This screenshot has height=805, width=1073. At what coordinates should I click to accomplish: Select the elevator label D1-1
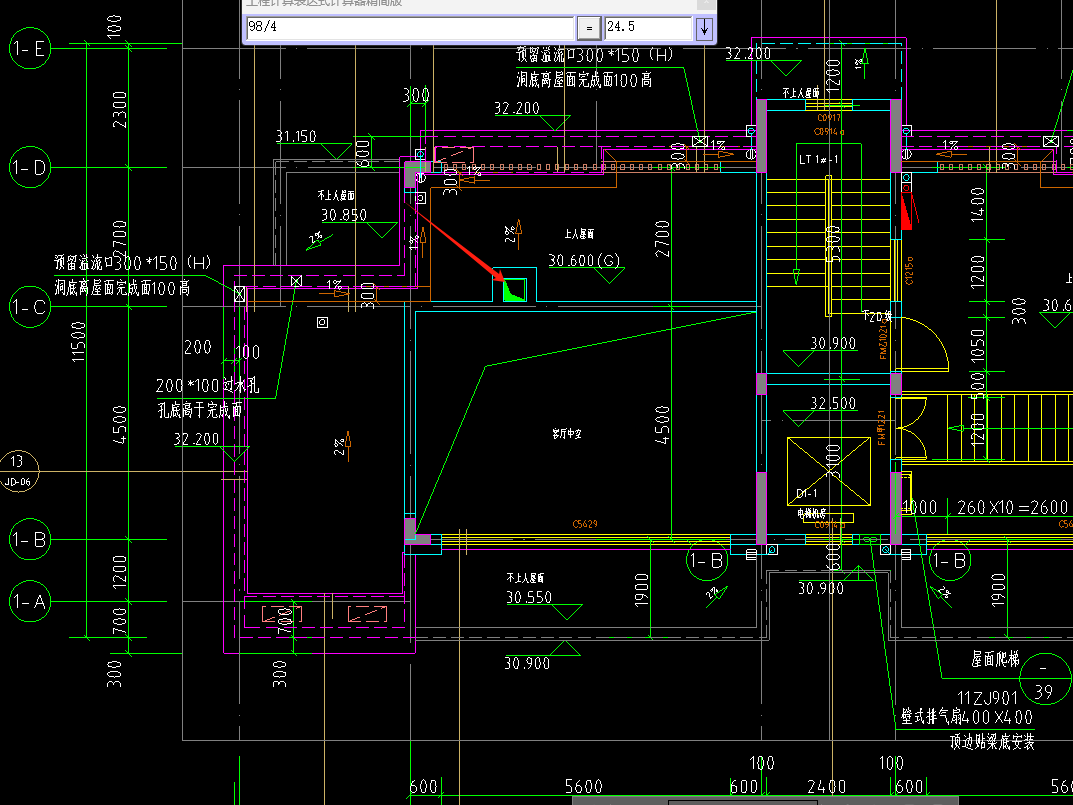coord(806,494)
